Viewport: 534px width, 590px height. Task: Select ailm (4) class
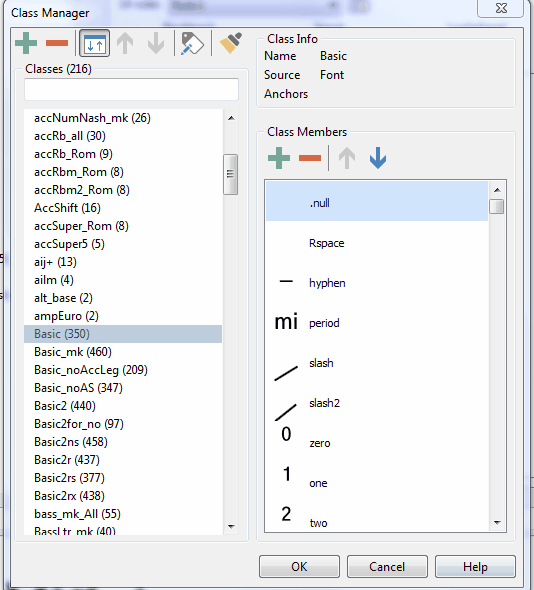point(123,280)
